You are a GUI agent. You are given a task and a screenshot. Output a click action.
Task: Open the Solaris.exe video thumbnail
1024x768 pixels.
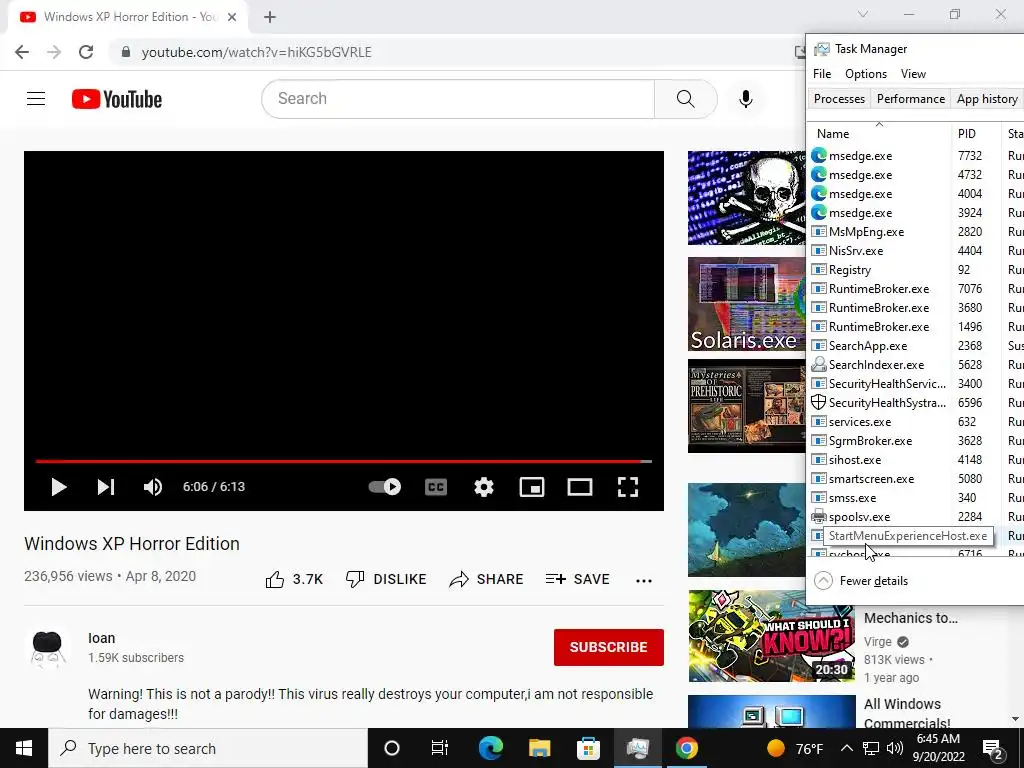tap(746, 304)
